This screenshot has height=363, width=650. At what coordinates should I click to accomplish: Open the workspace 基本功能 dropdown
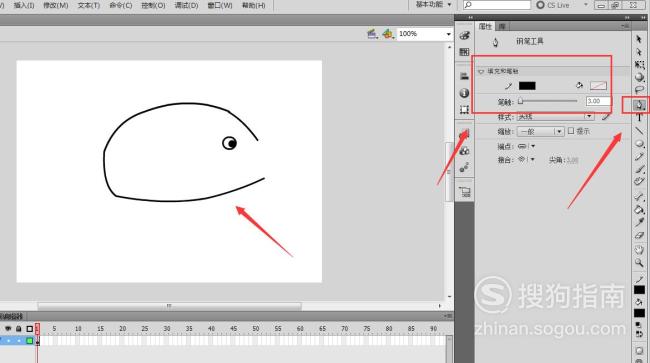pyautogui.click(x=433, y=5)
